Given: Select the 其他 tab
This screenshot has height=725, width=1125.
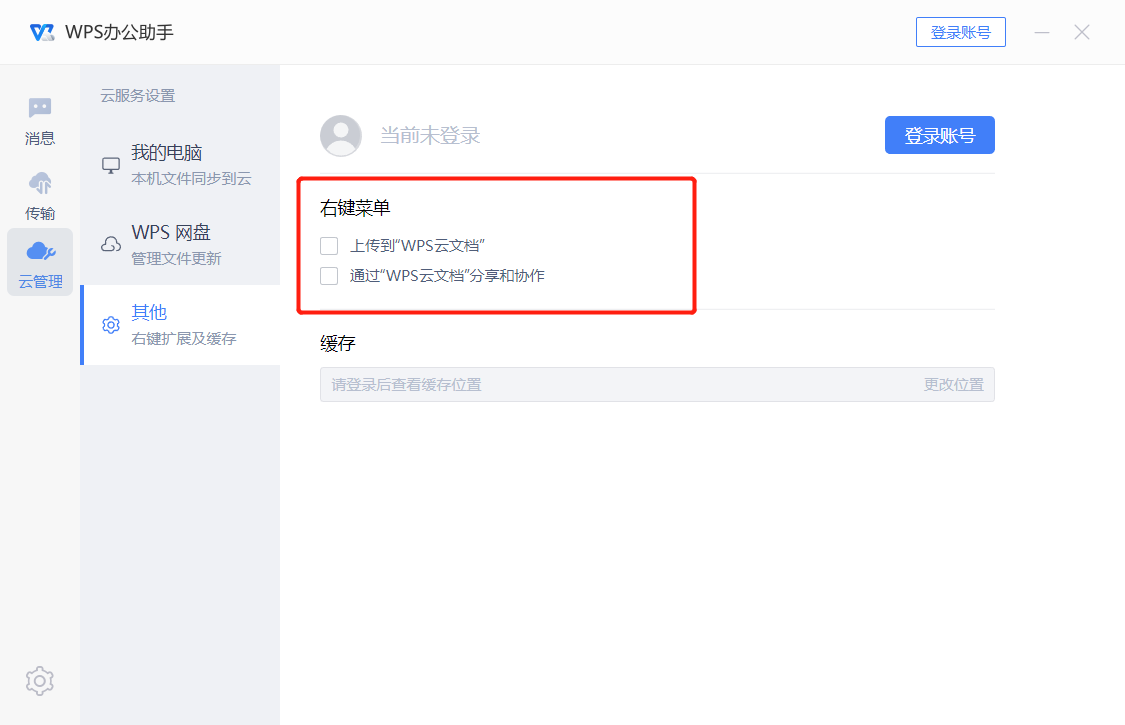Looking at the screenshot, I should pyautogui.click(x=180, y=325).
